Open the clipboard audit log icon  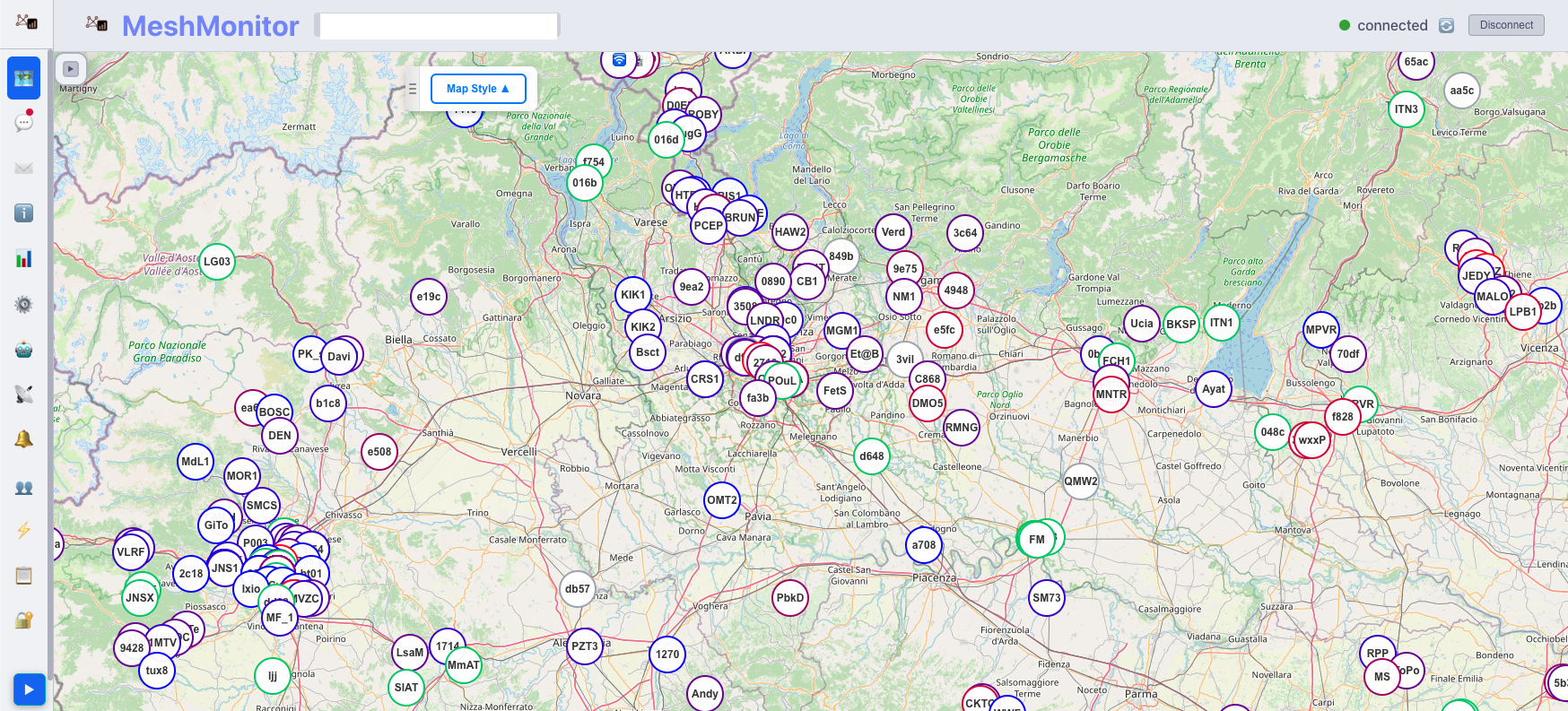click(24, 576)
